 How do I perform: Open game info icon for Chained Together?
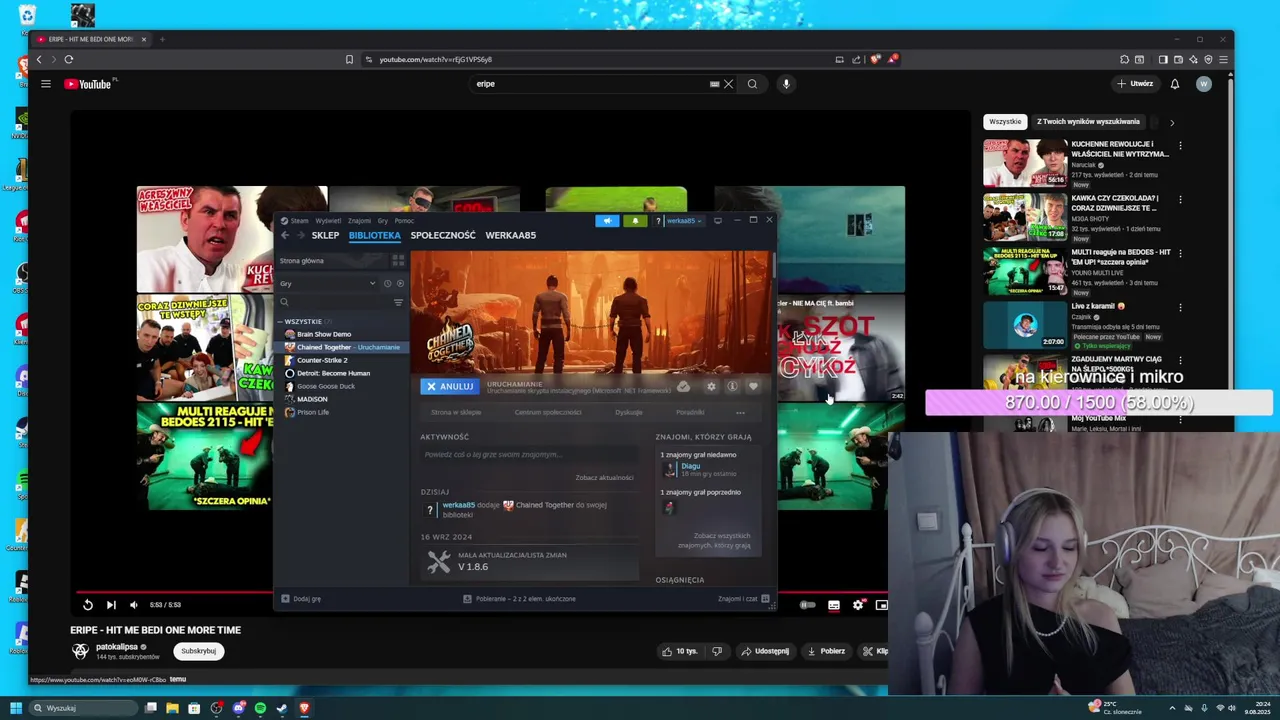click(732, 386)
